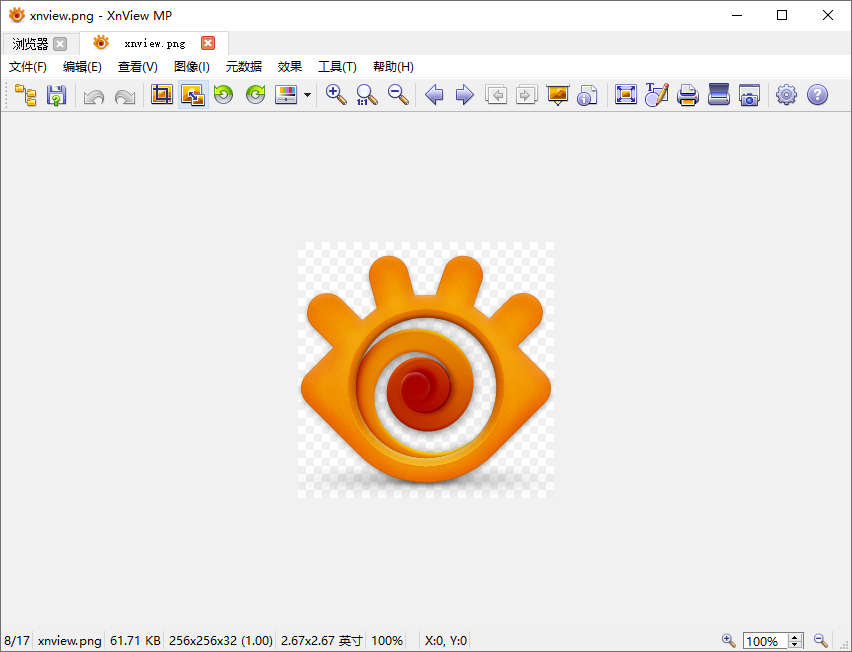Image resolution: width=852 pixels, height=652 pixels.
Task: Toggle fullscreen view icon
Action: pos(625,95)
